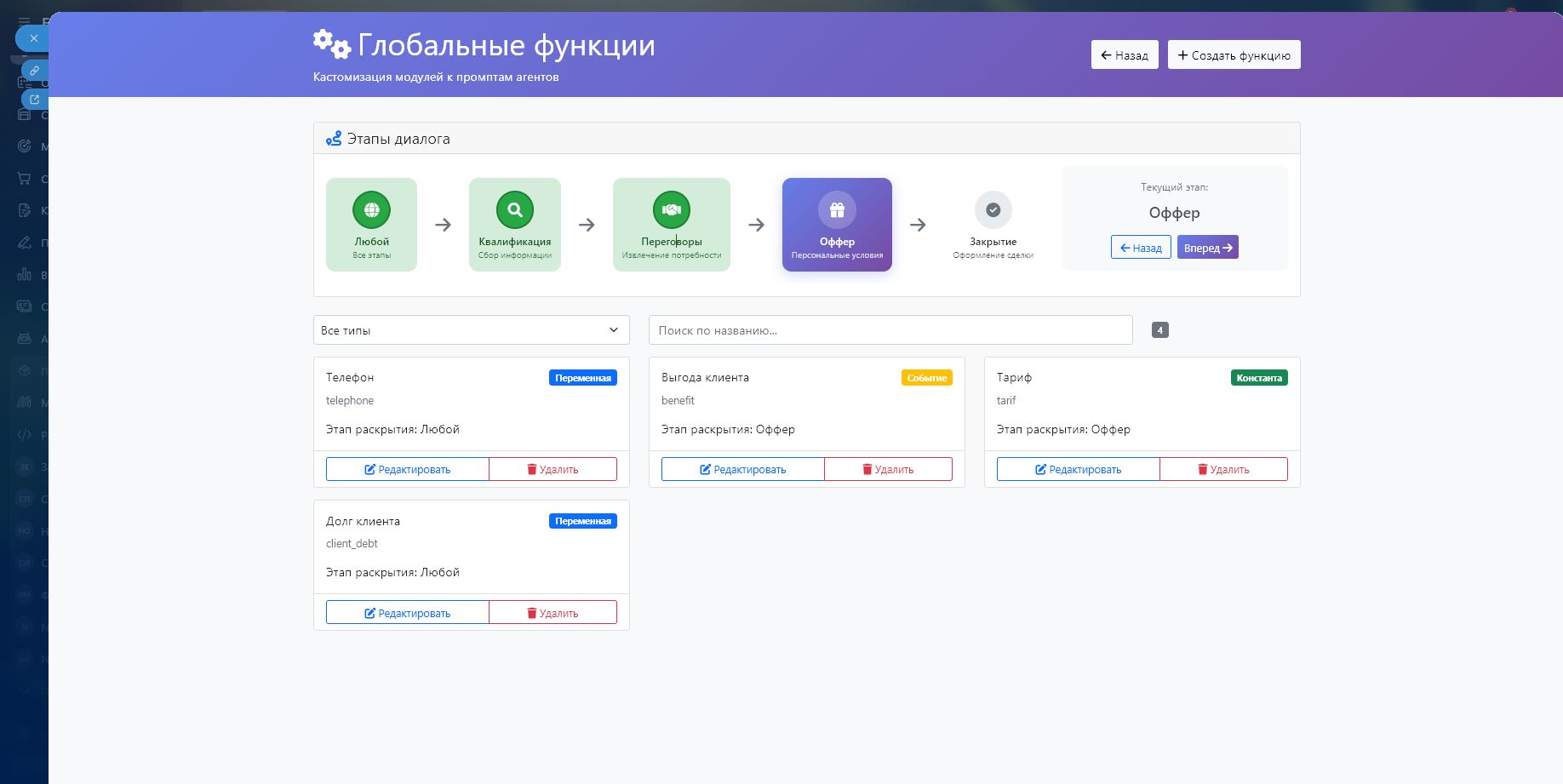Edit the Тариф function

pos(1078,470)
